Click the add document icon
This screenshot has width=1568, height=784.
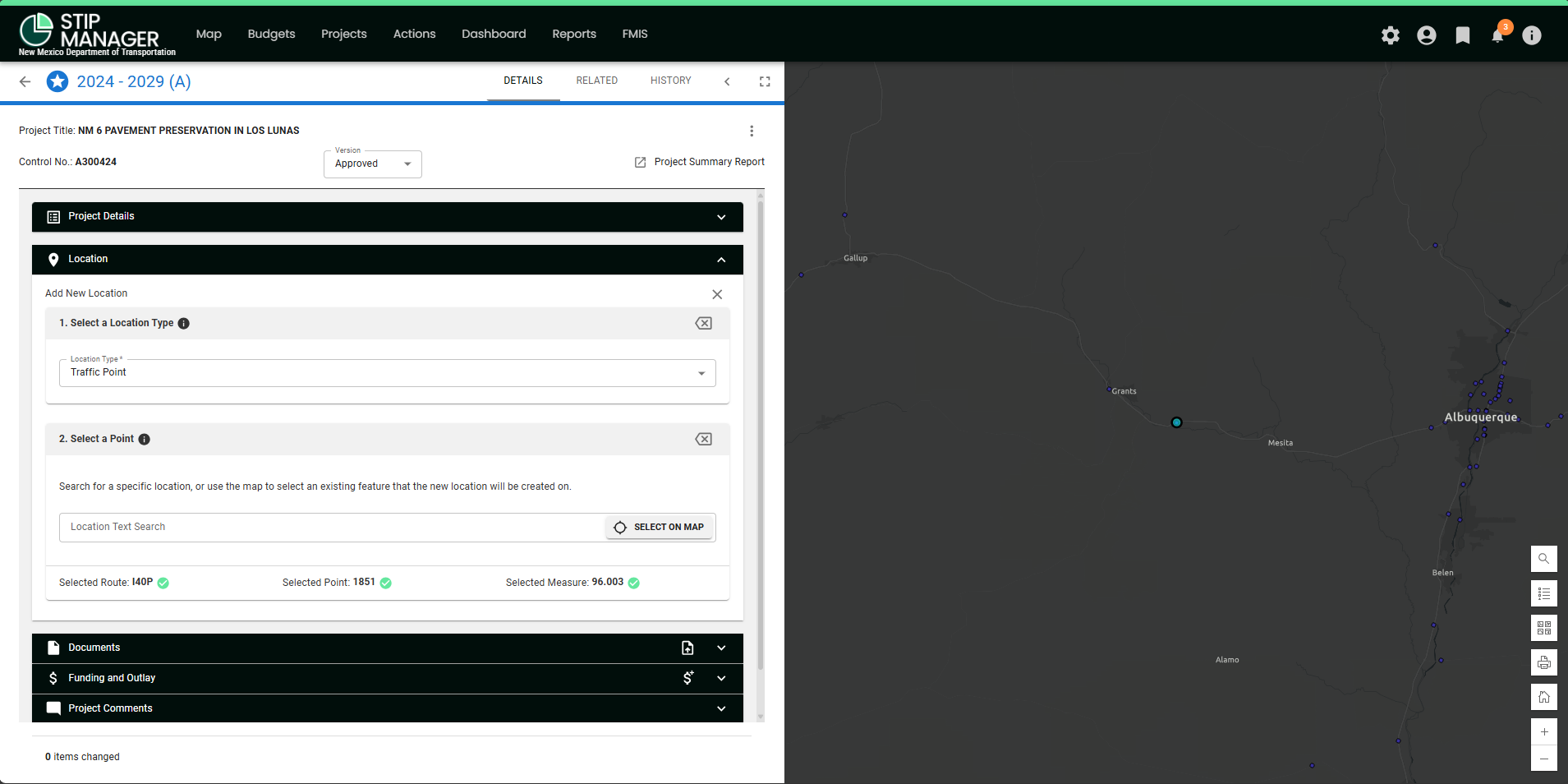(687, 648)
